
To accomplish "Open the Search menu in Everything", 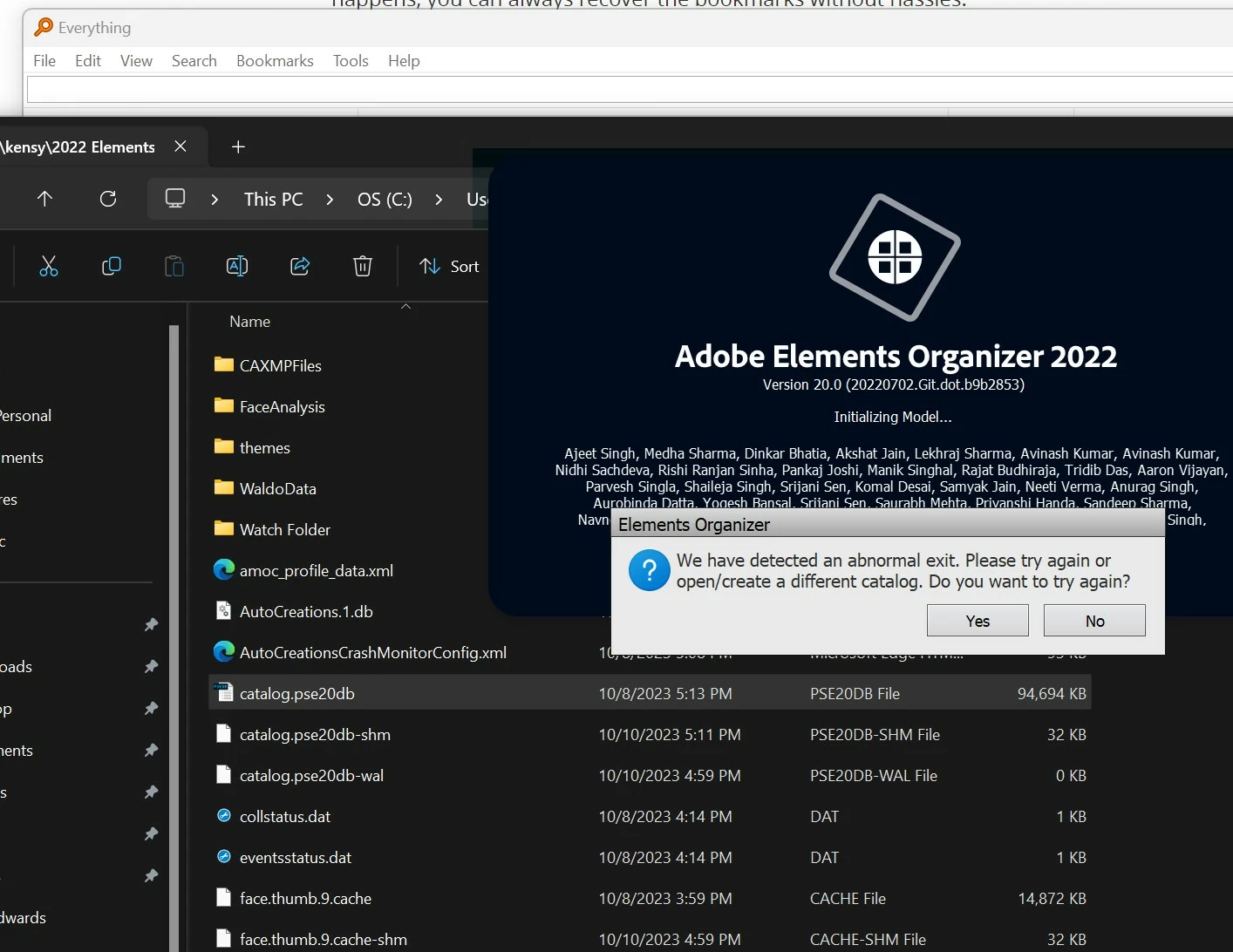I will 194,60.
